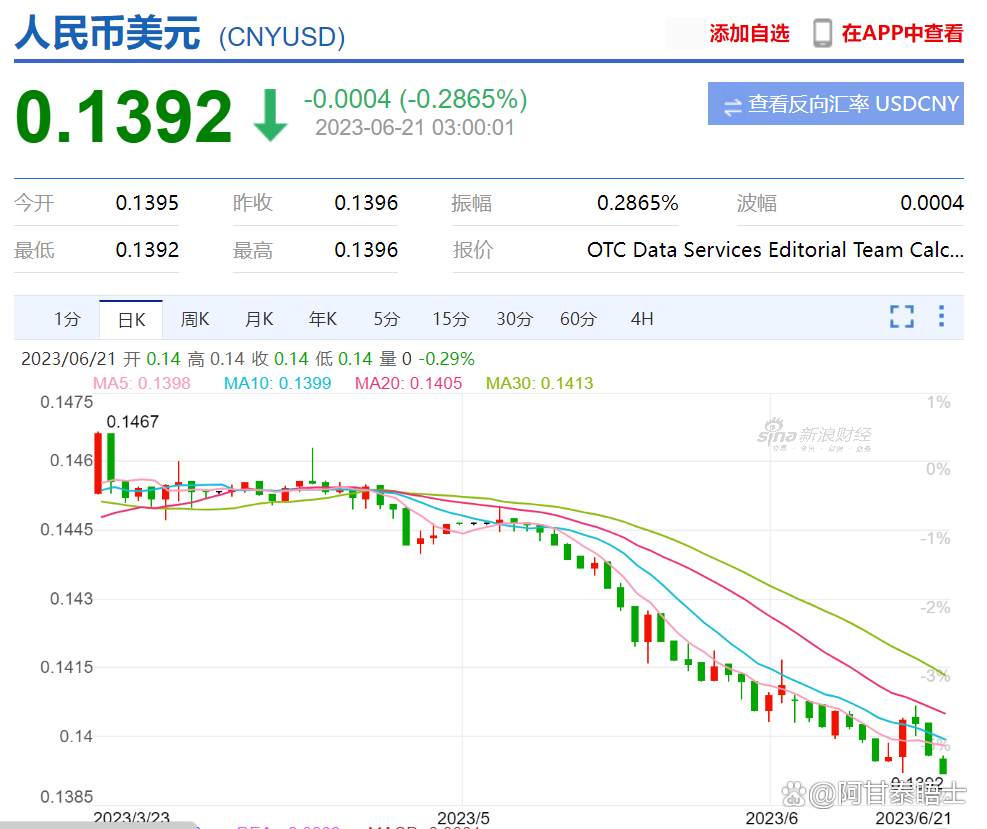
Task: Select the 年K chart tab
Action: click(323, 319)
